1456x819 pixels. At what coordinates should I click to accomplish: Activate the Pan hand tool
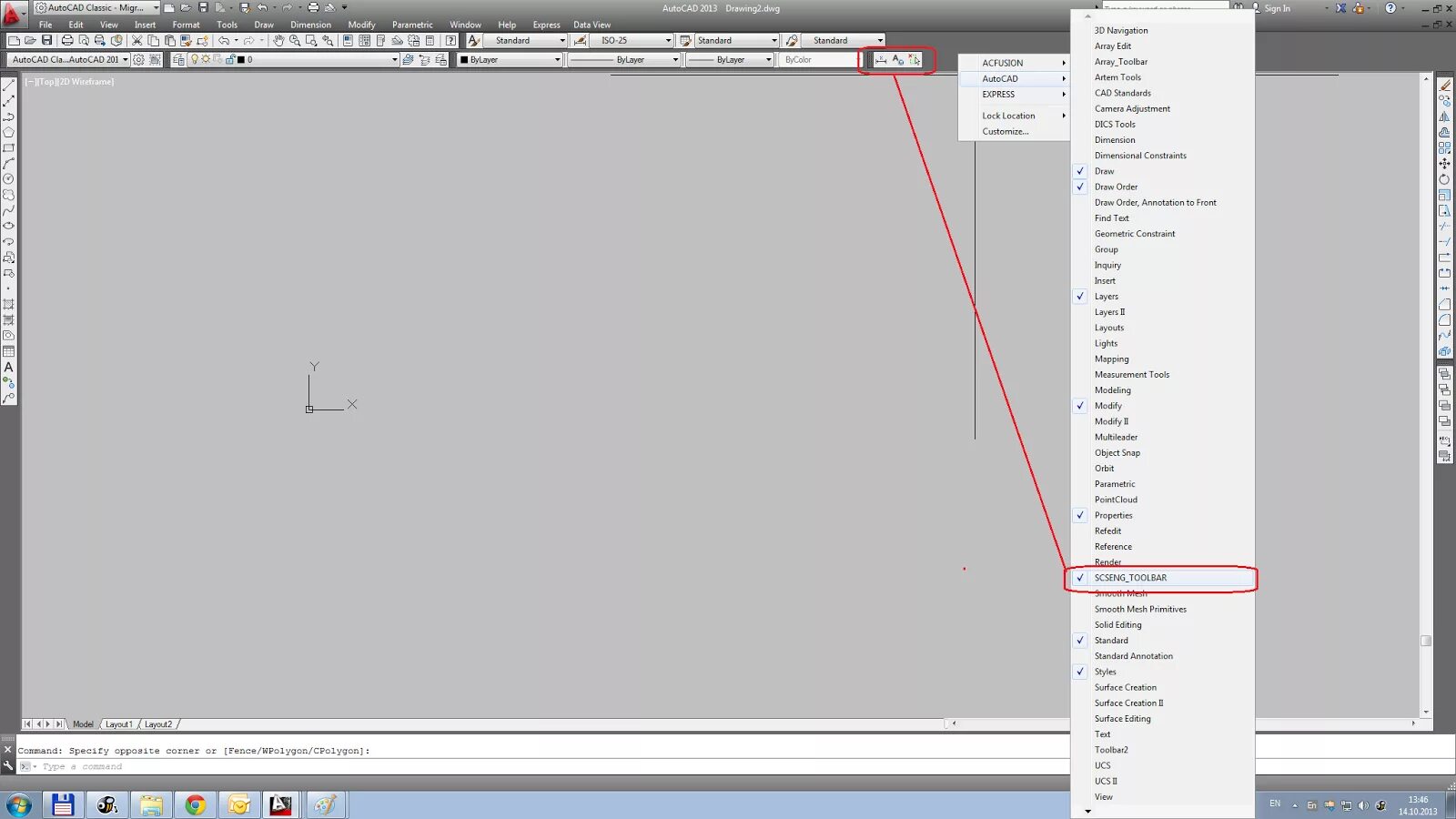point(278,41)
